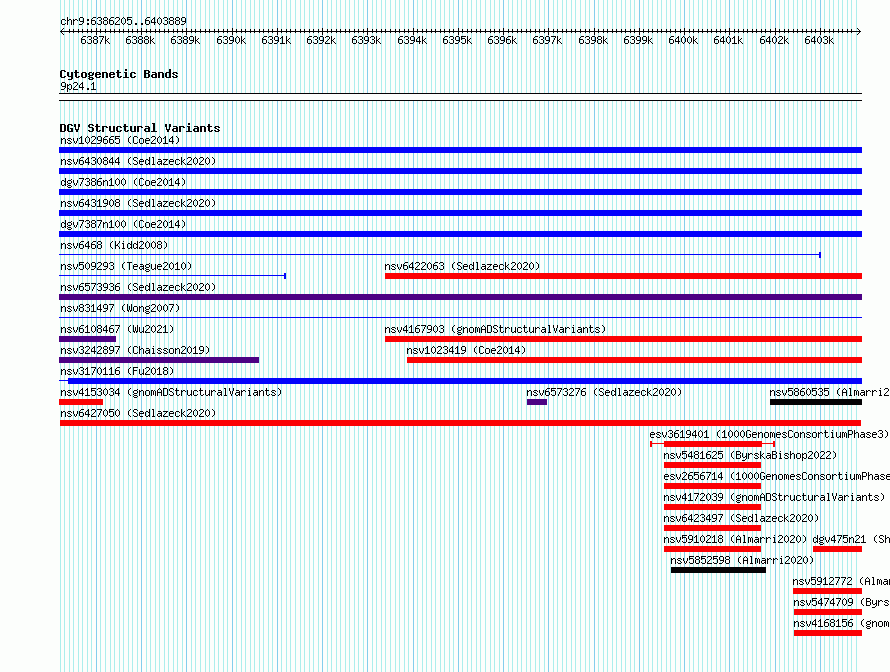Click the thin blue line of nsv6468
890x672 pixels.
440,255
